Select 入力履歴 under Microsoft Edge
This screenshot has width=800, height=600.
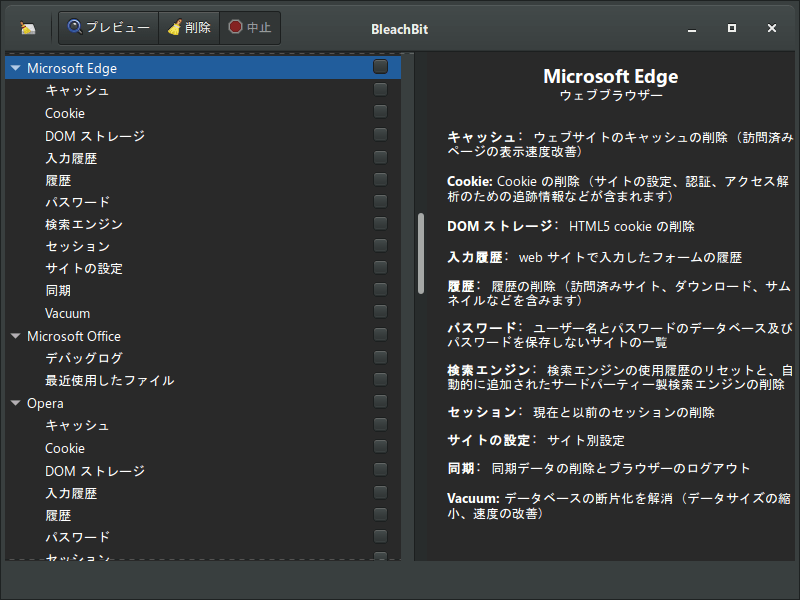tap(203, 158)
